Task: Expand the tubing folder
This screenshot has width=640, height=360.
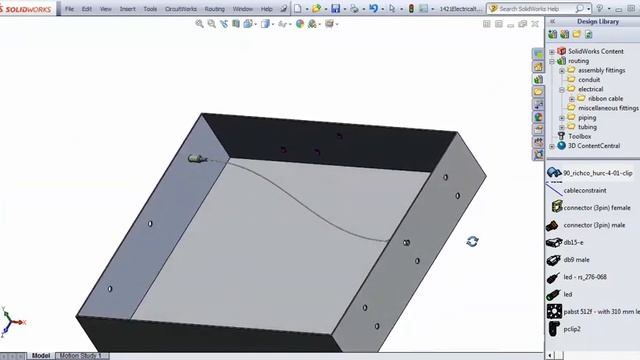Action: point(562,127)
